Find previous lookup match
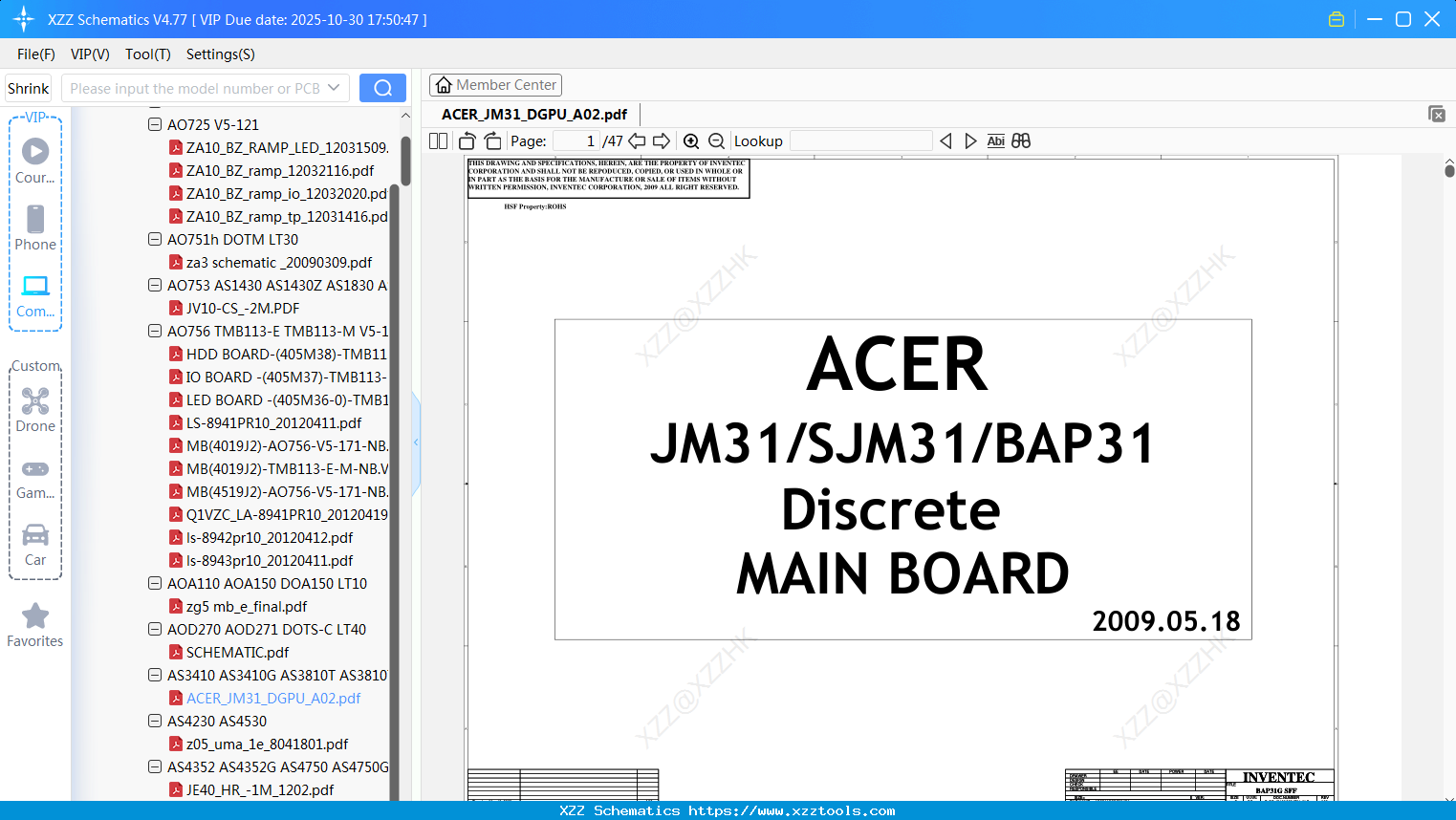Image resolution: width=1456 pixels, height=820 pixels. (x=945, y=140)
